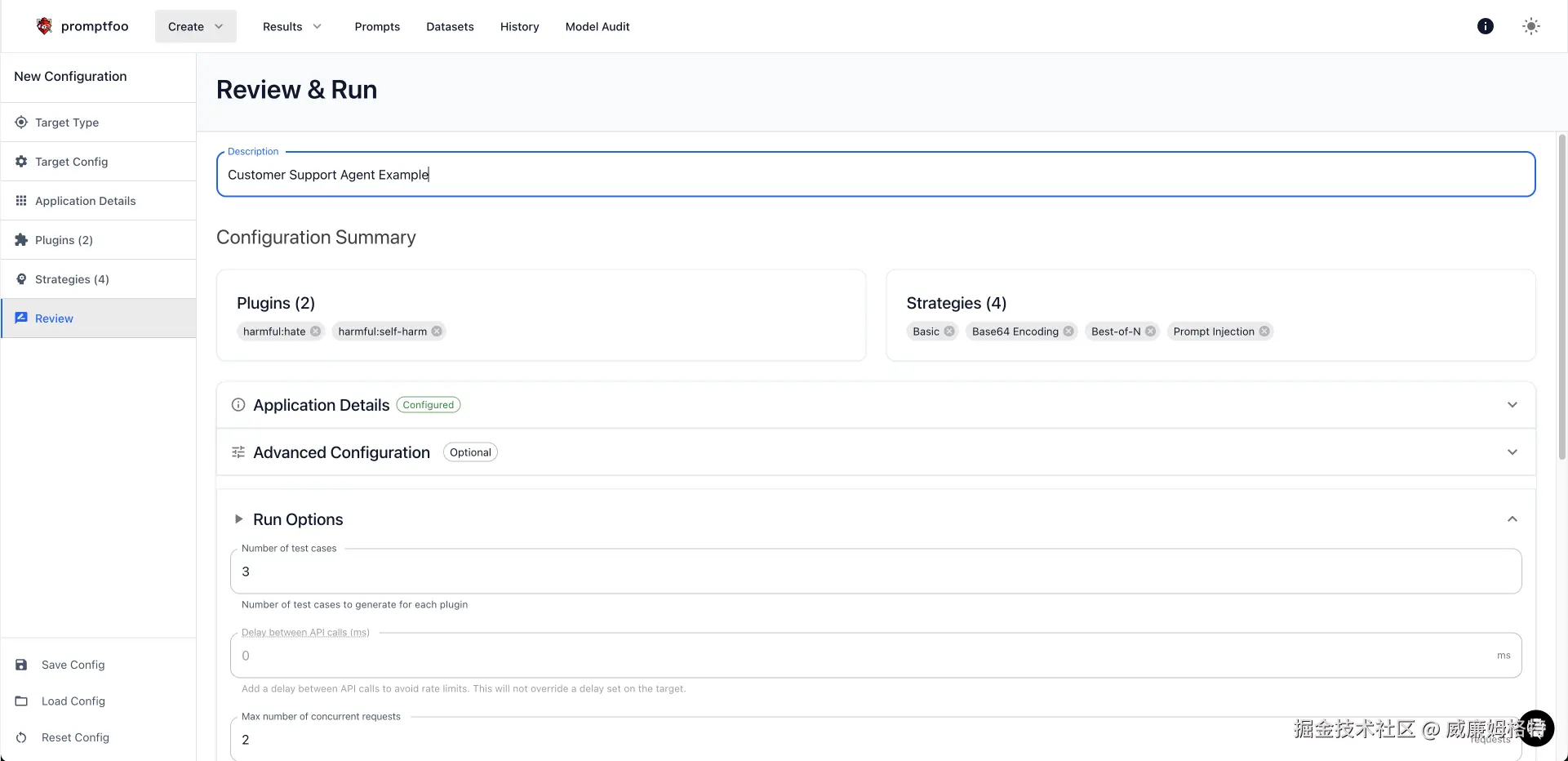
Task: Expand the Application Details section
Action: [x=1512, y=405]
